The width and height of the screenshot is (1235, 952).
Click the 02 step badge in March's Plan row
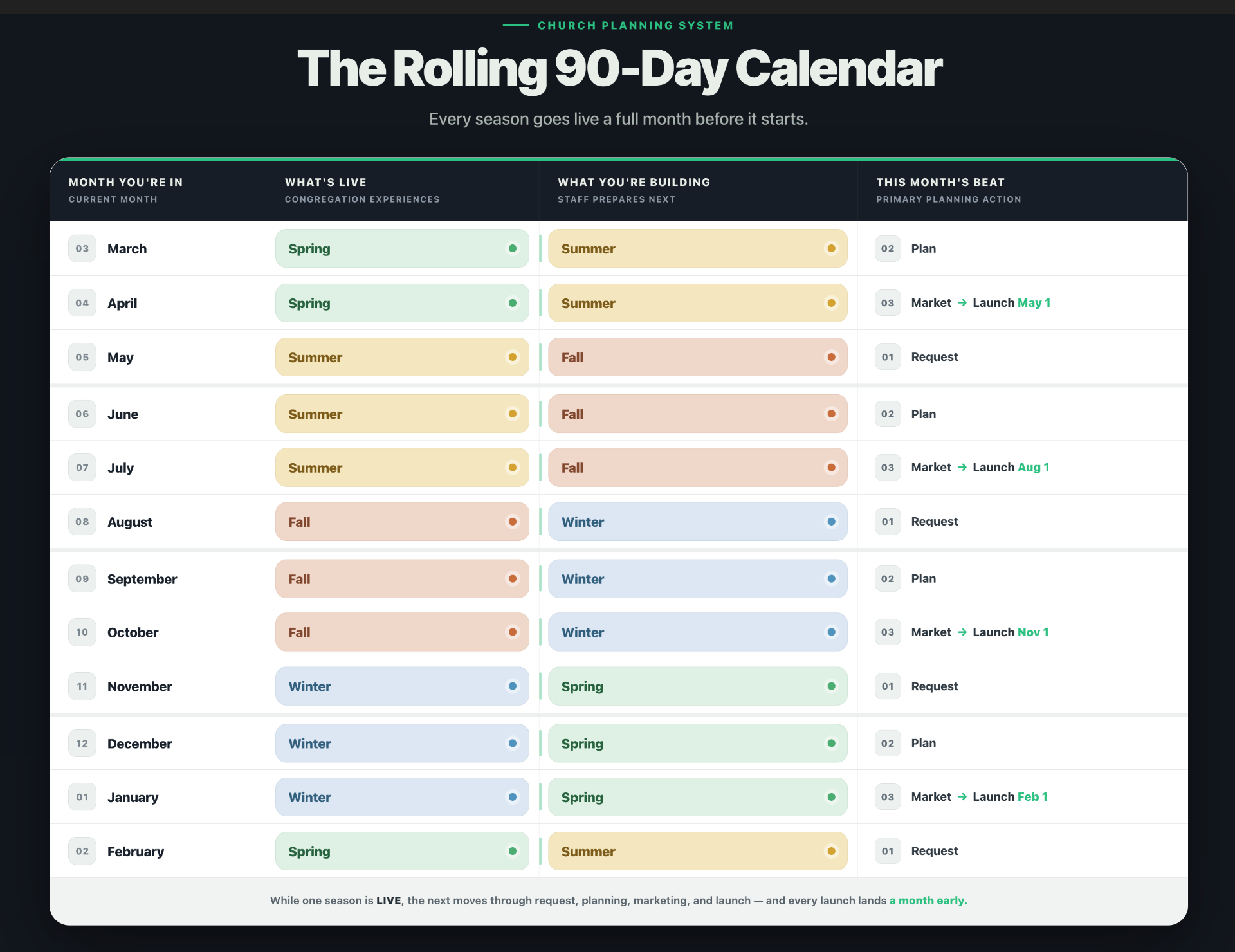(x=888, y=249)
